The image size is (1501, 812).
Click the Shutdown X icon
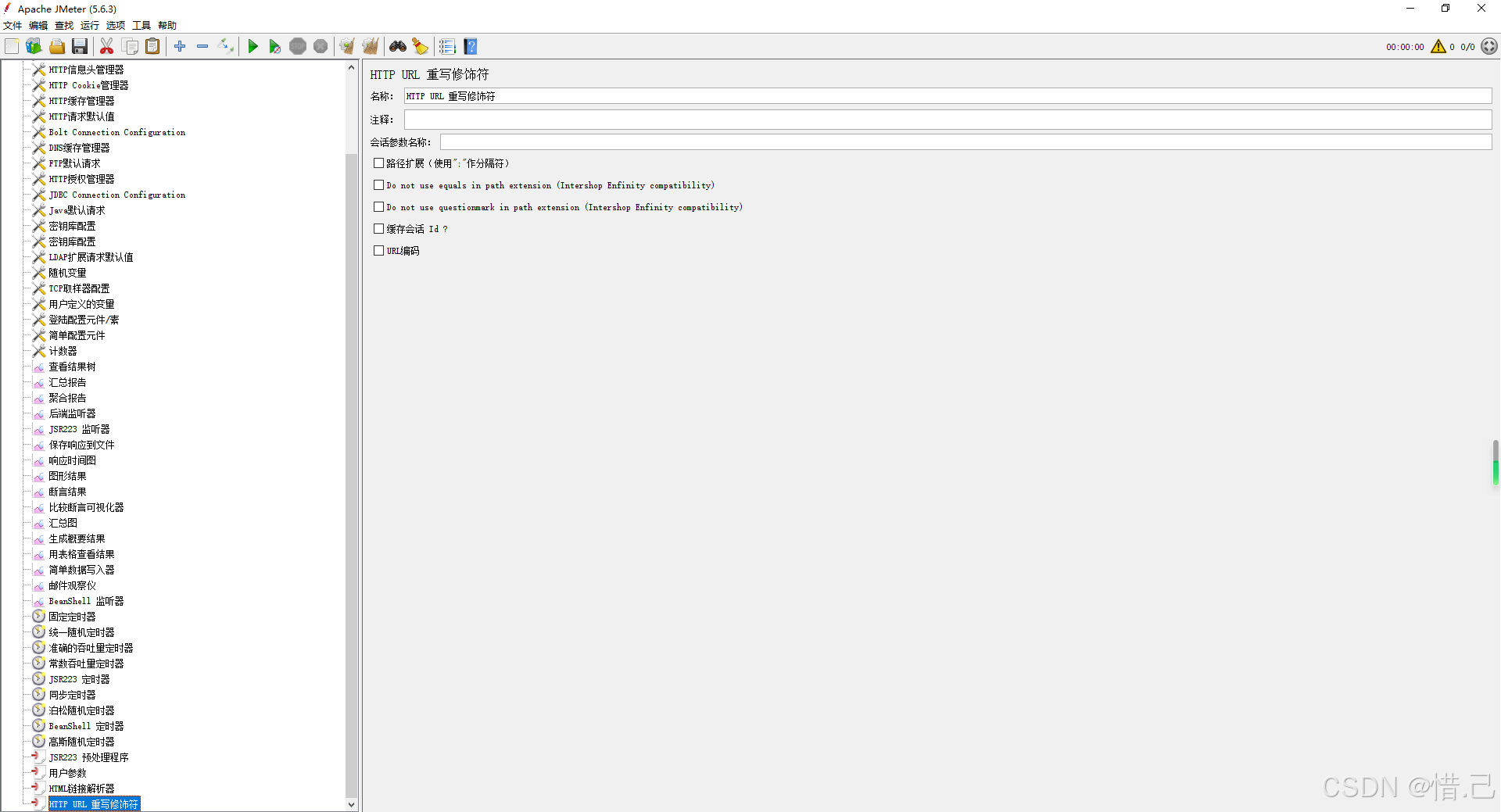321,47
